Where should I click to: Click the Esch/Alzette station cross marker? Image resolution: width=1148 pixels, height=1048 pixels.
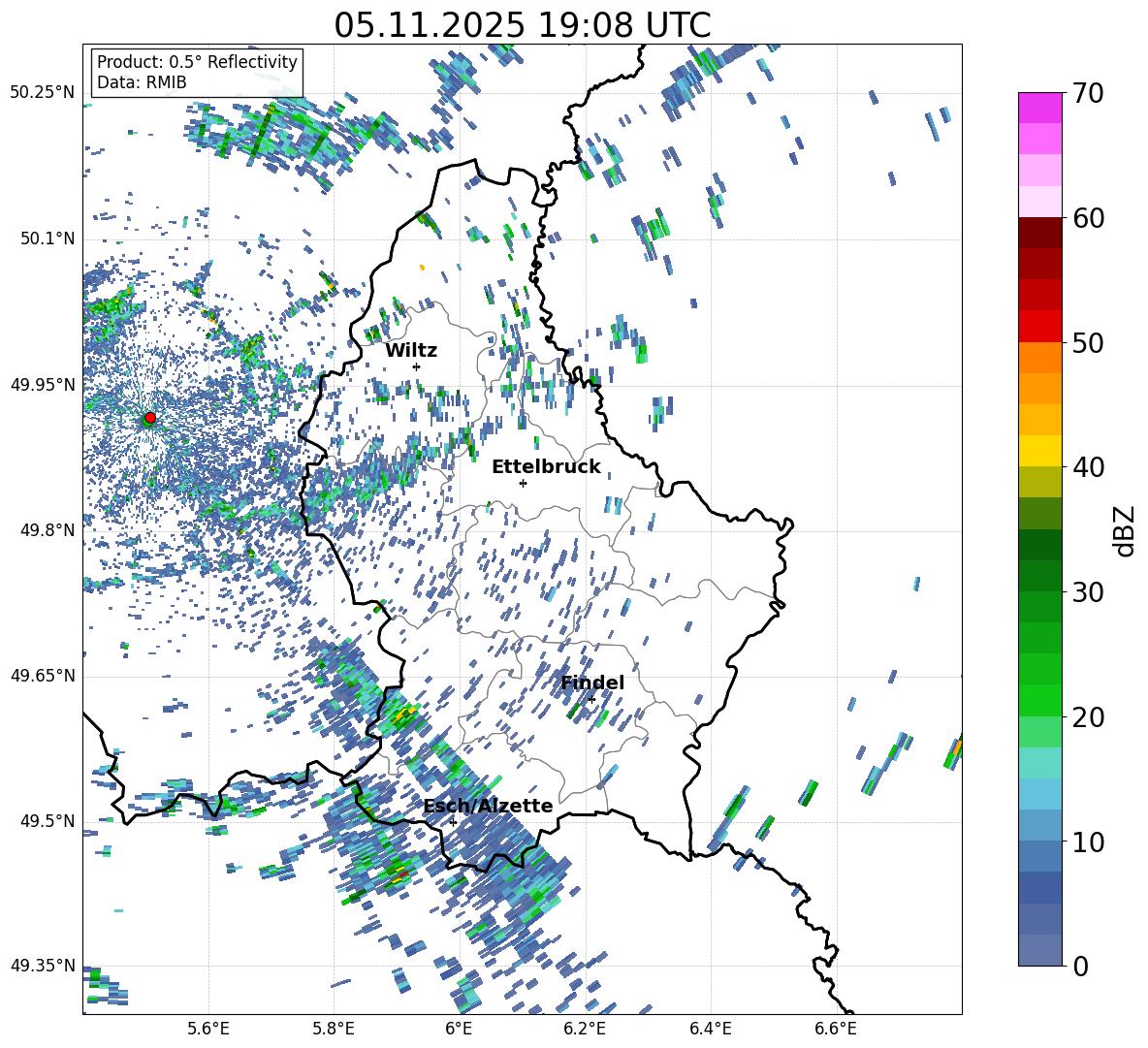(453, 822)
